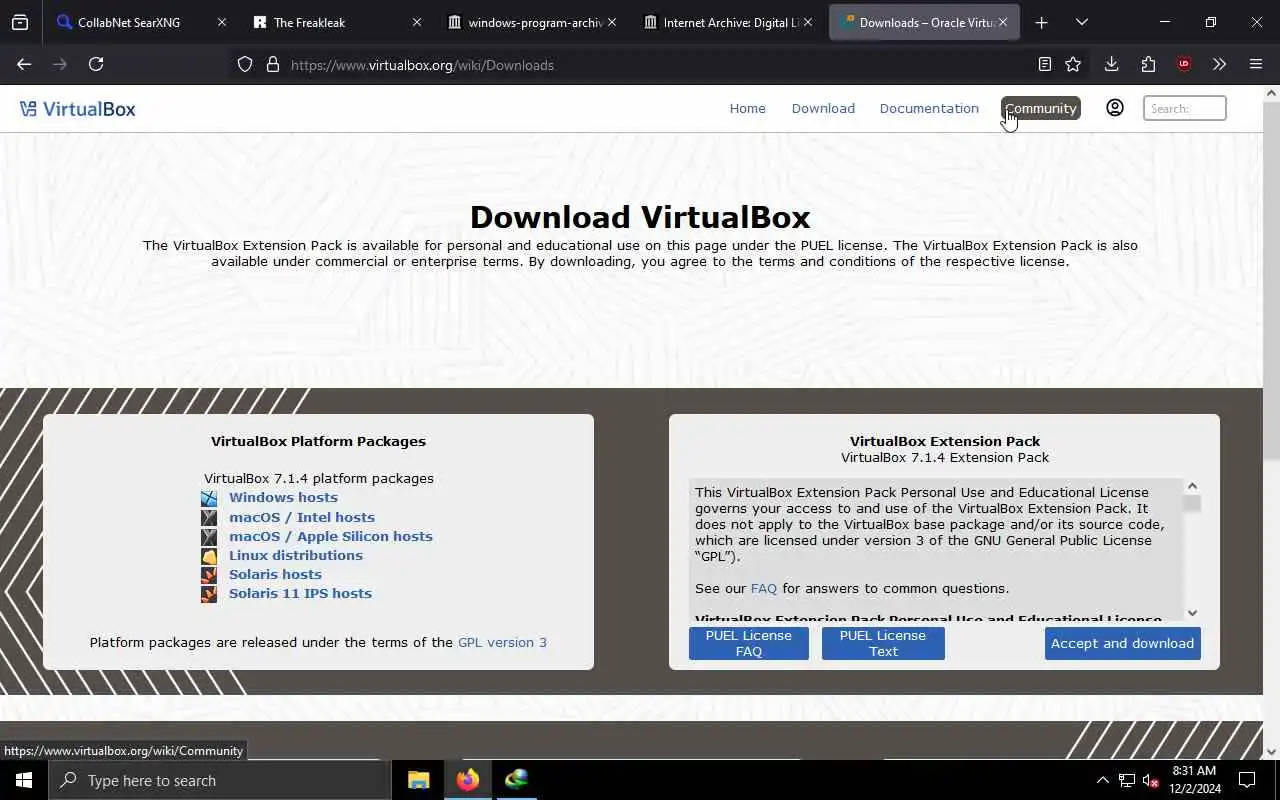
Task: Click the Solaris hosts link
Action: (275, 574)
